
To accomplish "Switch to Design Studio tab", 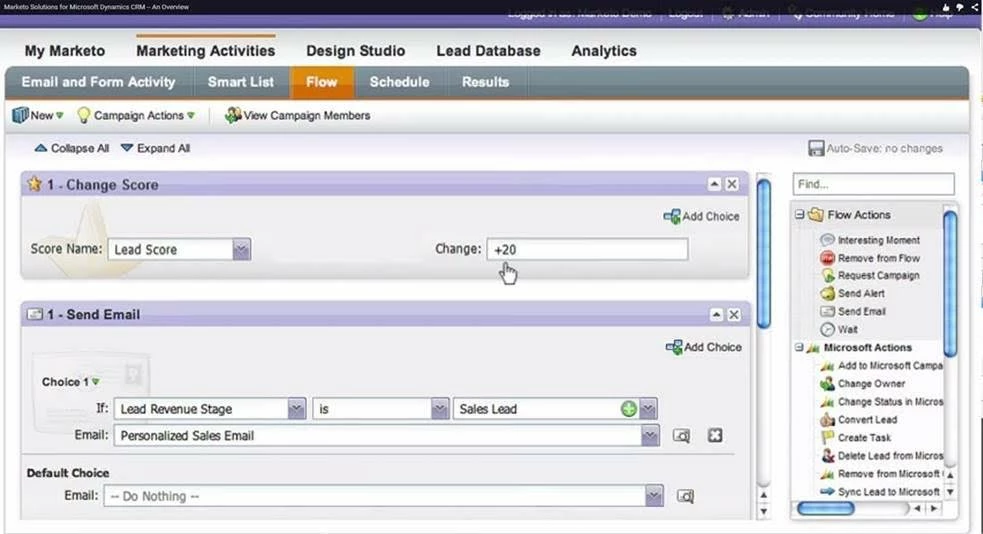I will coord(355,51).
